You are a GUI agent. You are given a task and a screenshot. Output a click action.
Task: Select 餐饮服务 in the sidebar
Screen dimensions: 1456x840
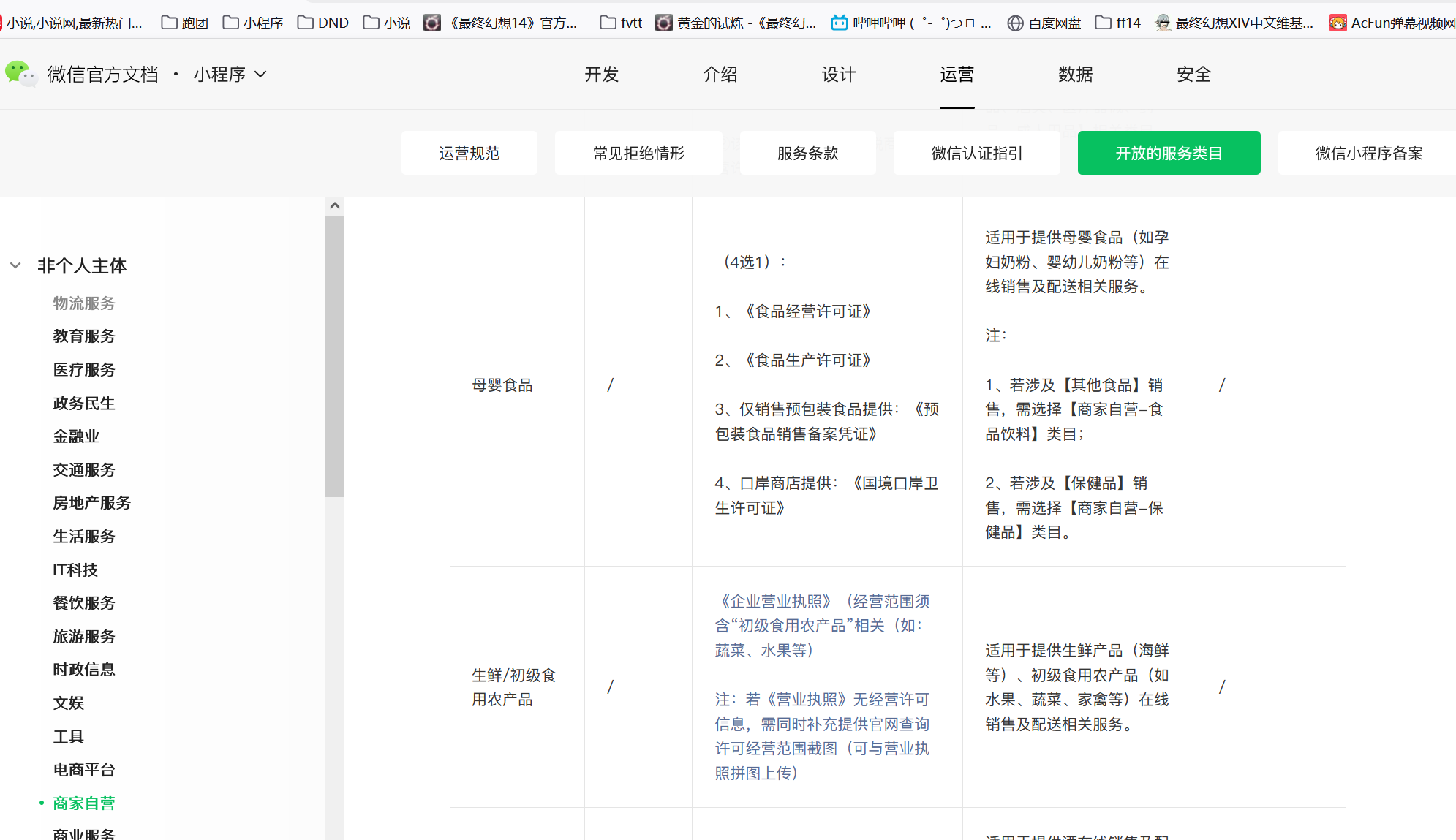[x=83, y=602]
